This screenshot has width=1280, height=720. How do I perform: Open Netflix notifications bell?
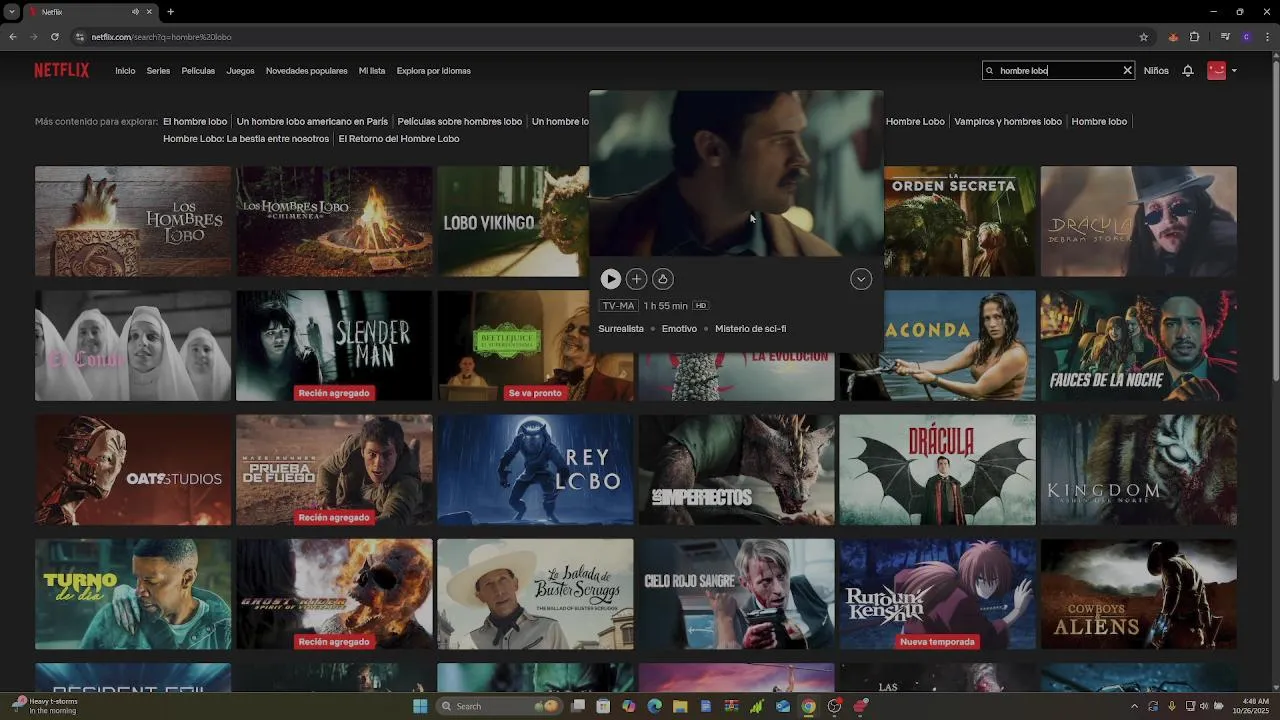pos(1188,71)
